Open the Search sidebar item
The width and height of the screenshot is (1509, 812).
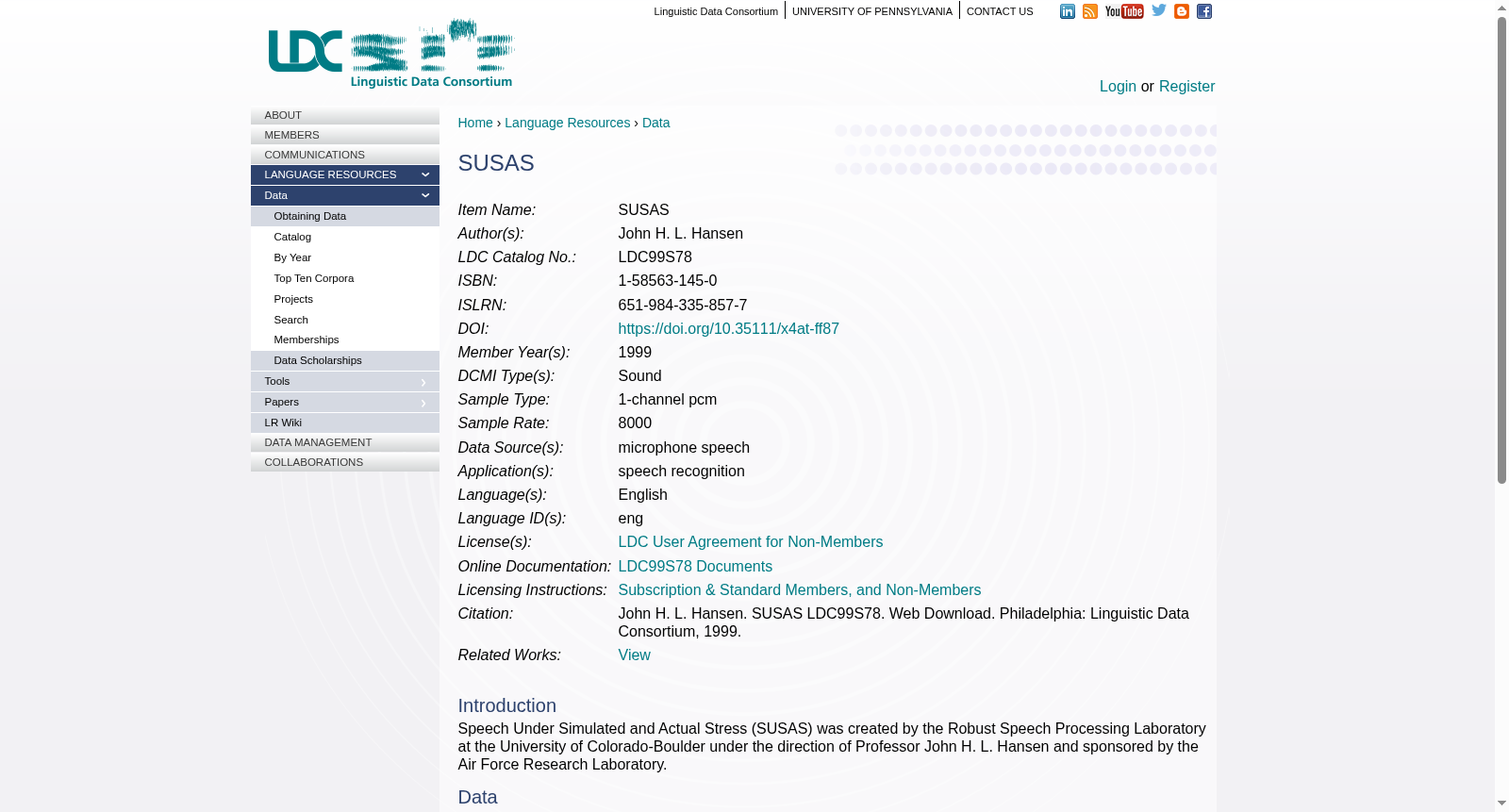click(345, 320)
